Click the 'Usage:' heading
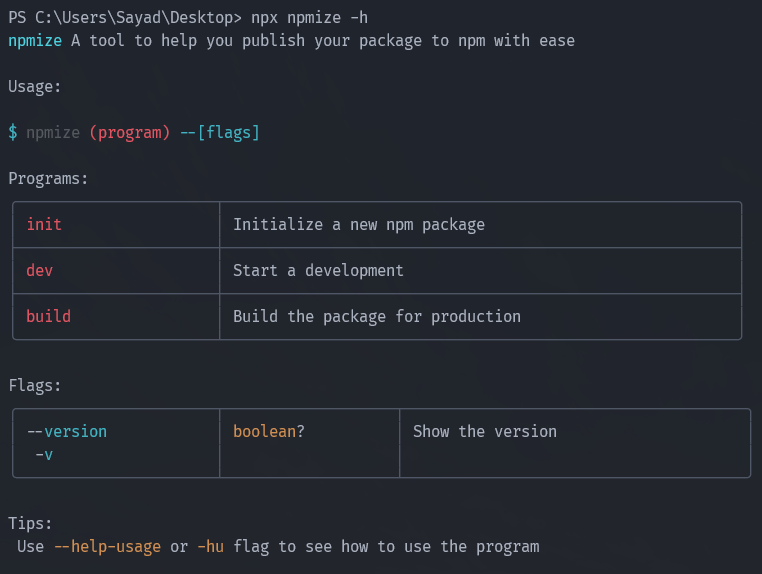The image size is (762, 574). point(35,87)
